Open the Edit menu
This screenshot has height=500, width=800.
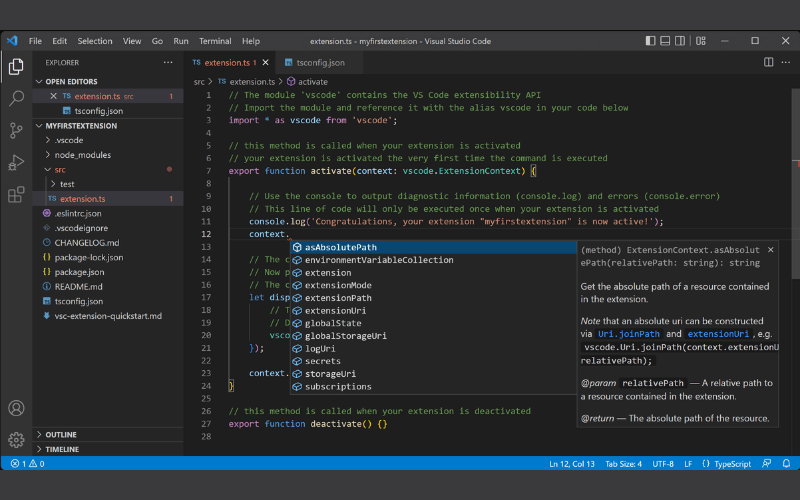click(x=60, y=41)
